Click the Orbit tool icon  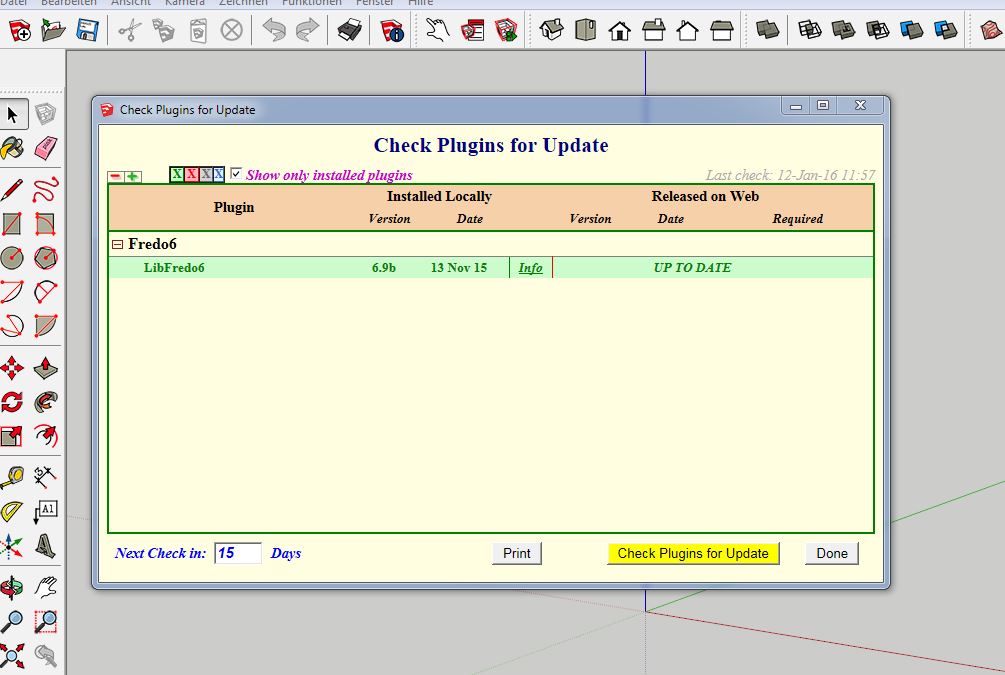coord(12,586)
